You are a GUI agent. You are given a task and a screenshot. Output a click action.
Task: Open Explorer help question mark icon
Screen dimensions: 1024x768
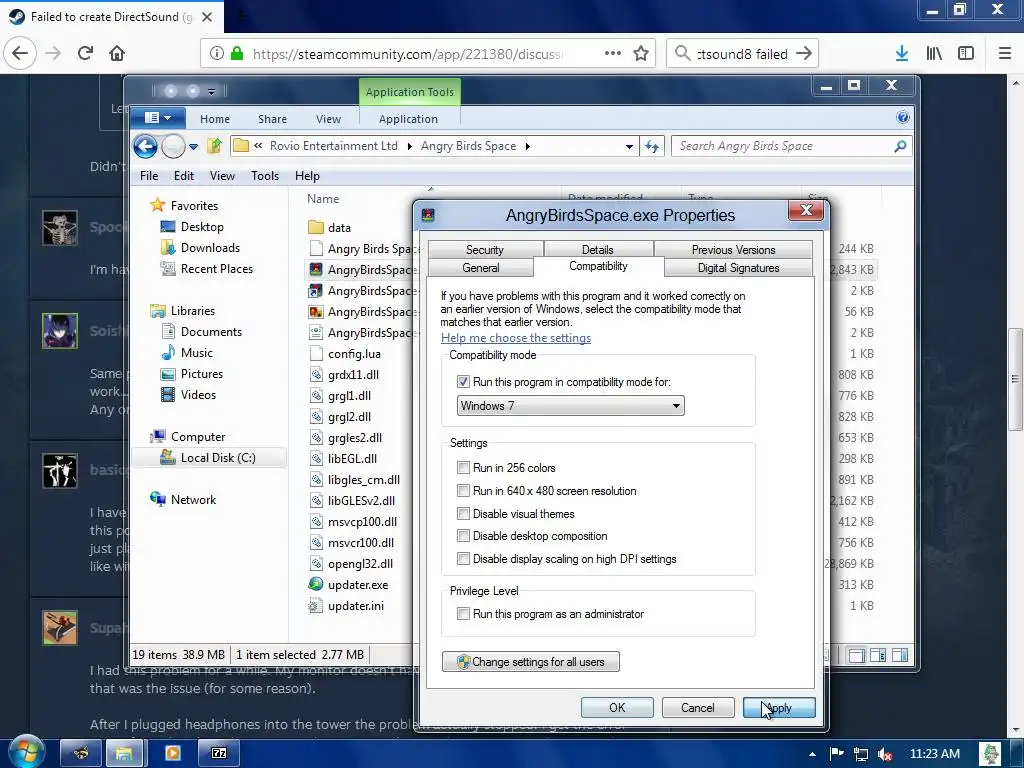point(903,118)
